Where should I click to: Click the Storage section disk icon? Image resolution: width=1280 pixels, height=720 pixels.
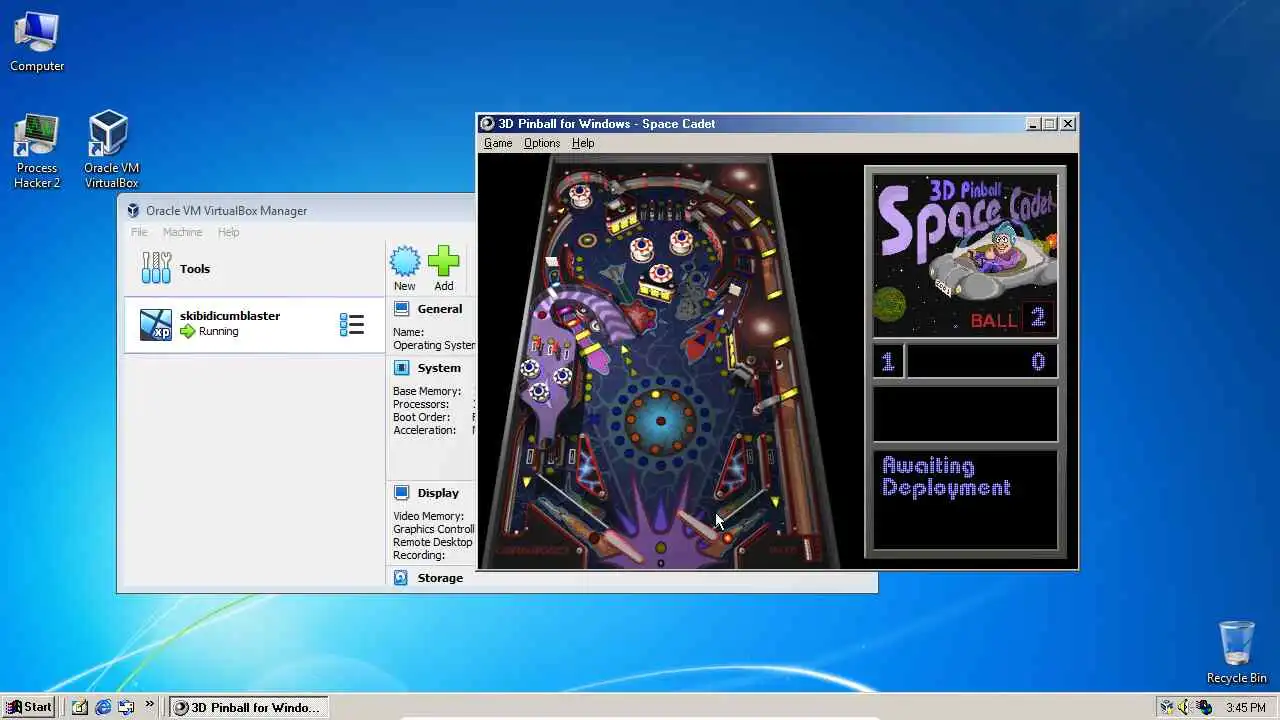click(401, 577)
